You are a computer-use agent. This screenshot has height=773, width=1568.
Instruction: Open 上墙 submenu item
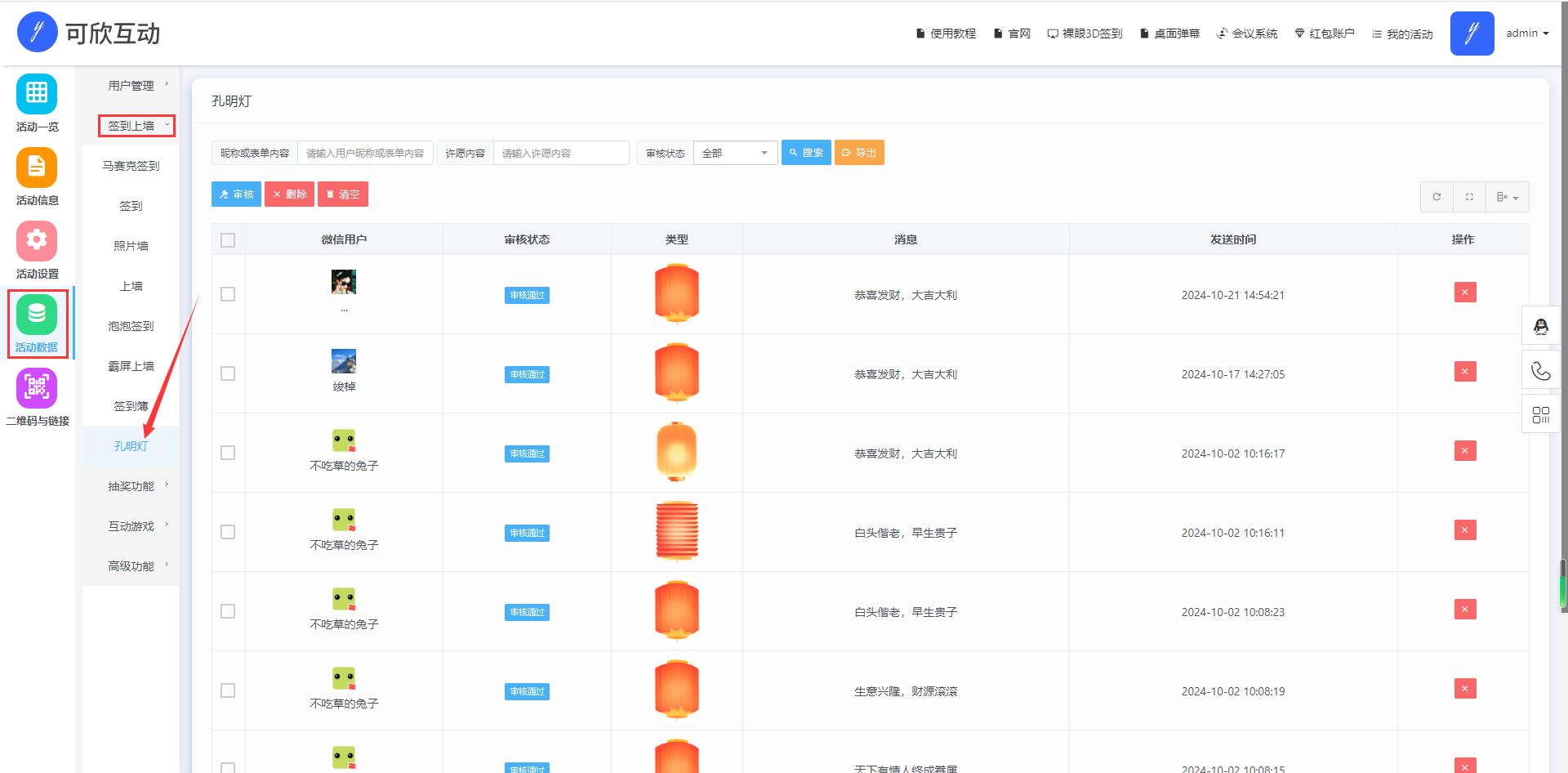click(x=131, y=286)
